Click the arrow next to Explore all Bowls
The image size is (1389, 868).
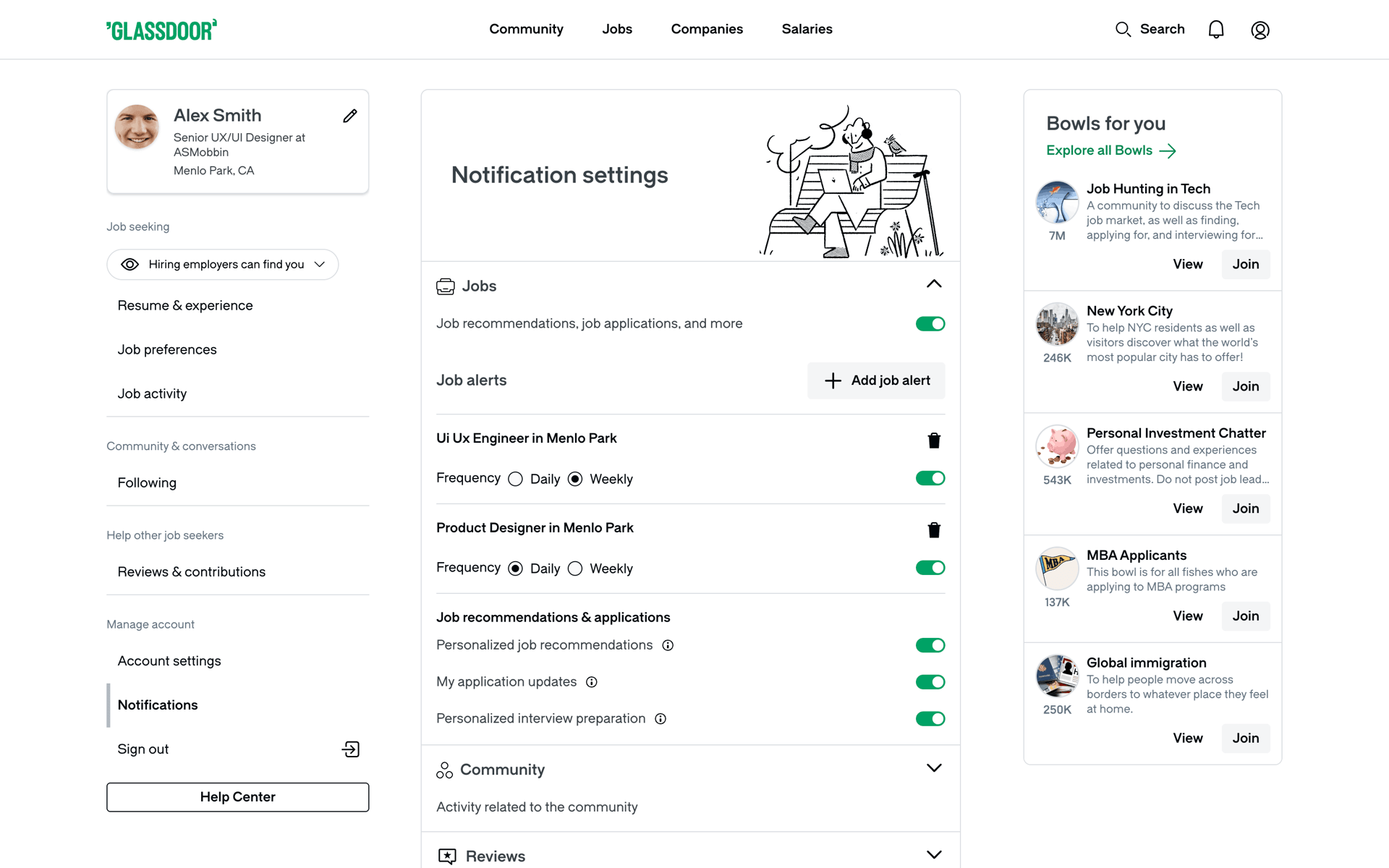1168,150
